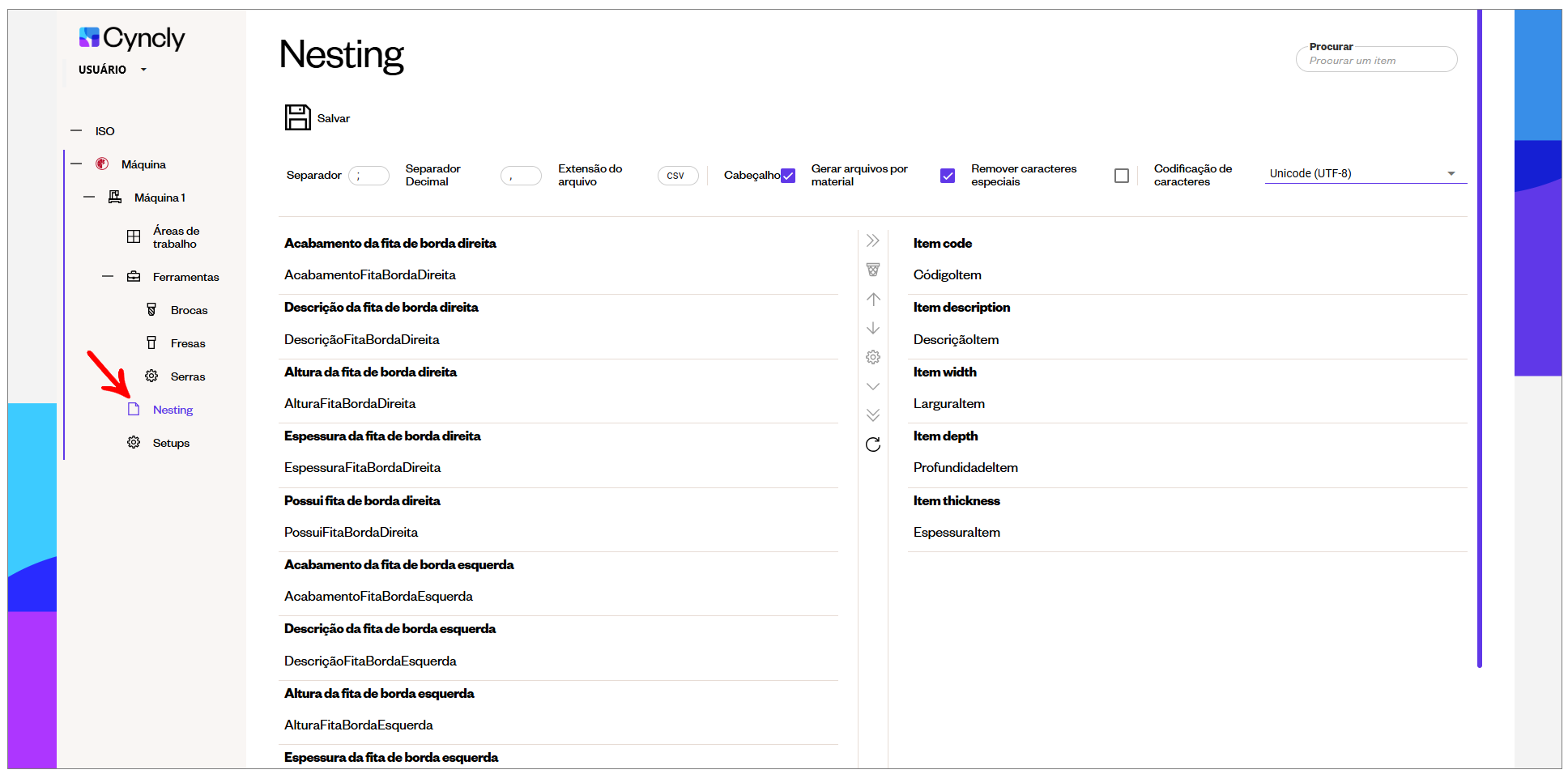Open Fresas in the sidebar
The height and width of the screenshot is (774, 1568).
click(188, 343)
